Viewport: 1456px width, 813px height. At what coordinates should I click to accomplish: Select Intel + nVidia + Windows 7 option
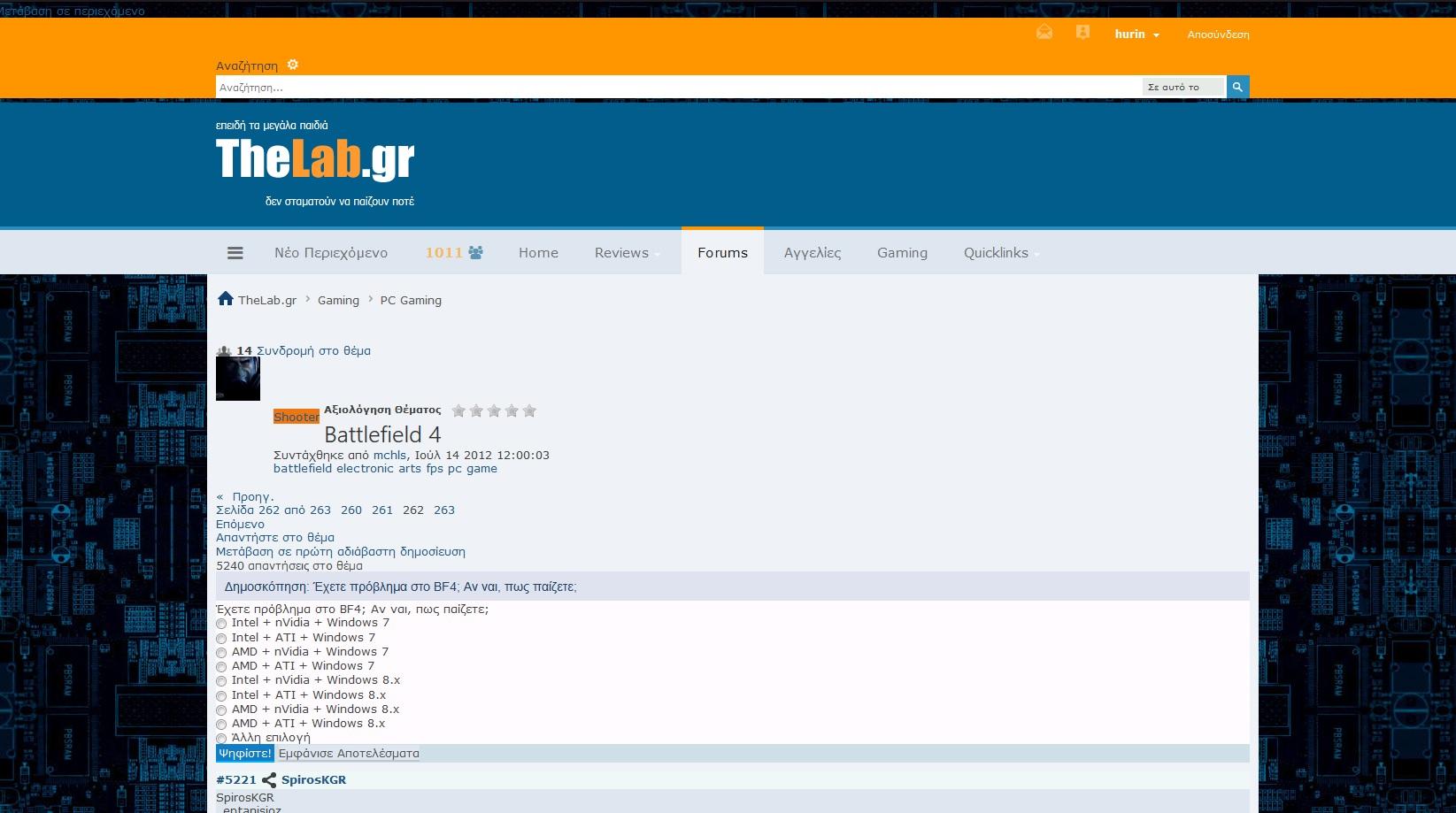221,624
